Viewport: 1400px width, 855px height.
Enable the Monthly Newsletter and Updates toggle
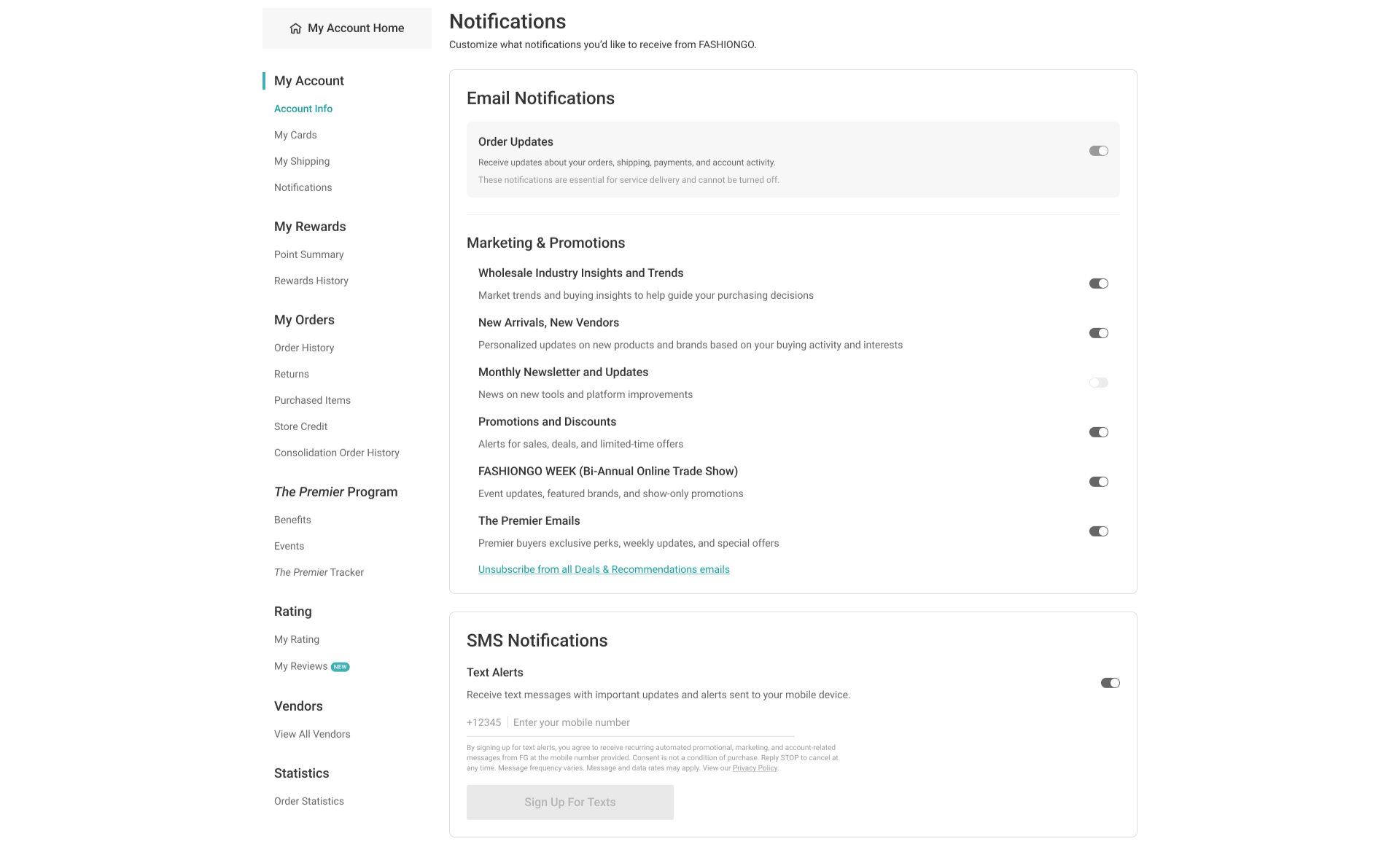[x=1098, y=382]
